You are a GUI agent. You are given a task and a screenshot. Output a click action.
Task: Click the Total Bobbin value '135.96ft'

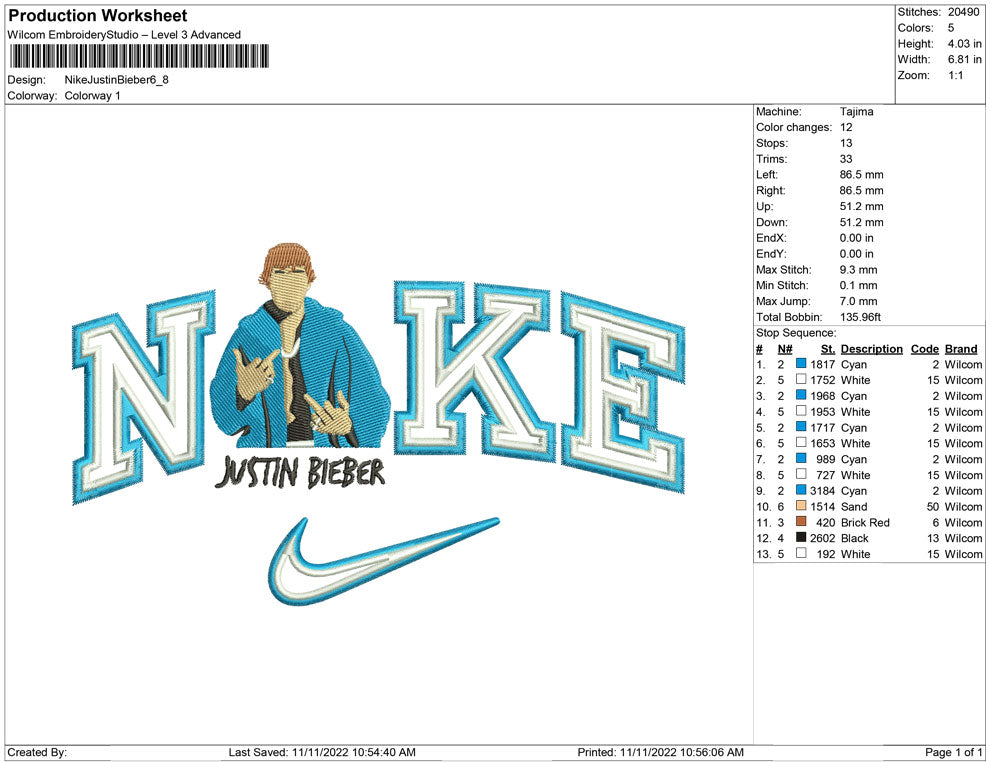point(861,317)
